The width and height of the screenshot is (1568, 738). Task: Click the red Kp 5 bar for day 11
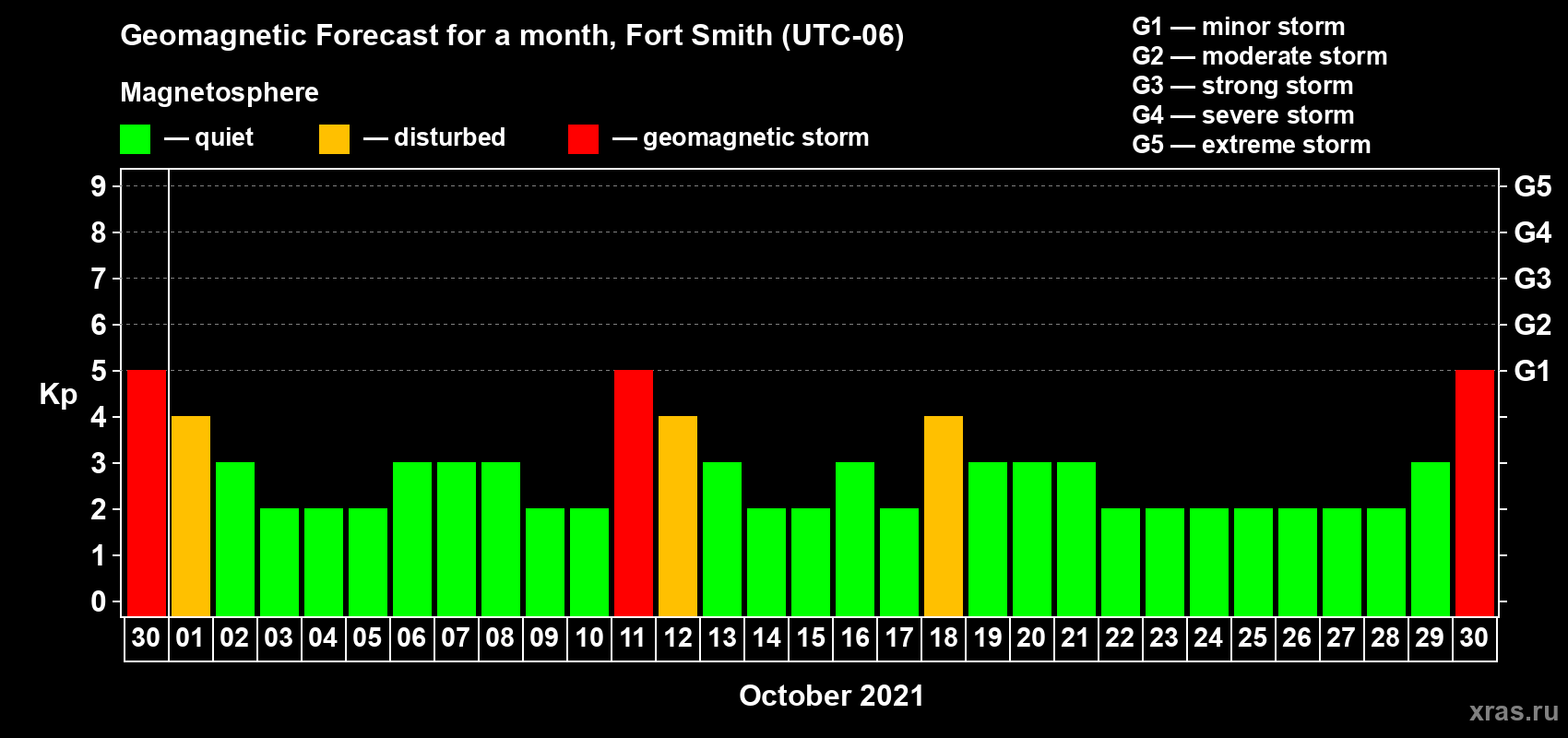[634, 494]
